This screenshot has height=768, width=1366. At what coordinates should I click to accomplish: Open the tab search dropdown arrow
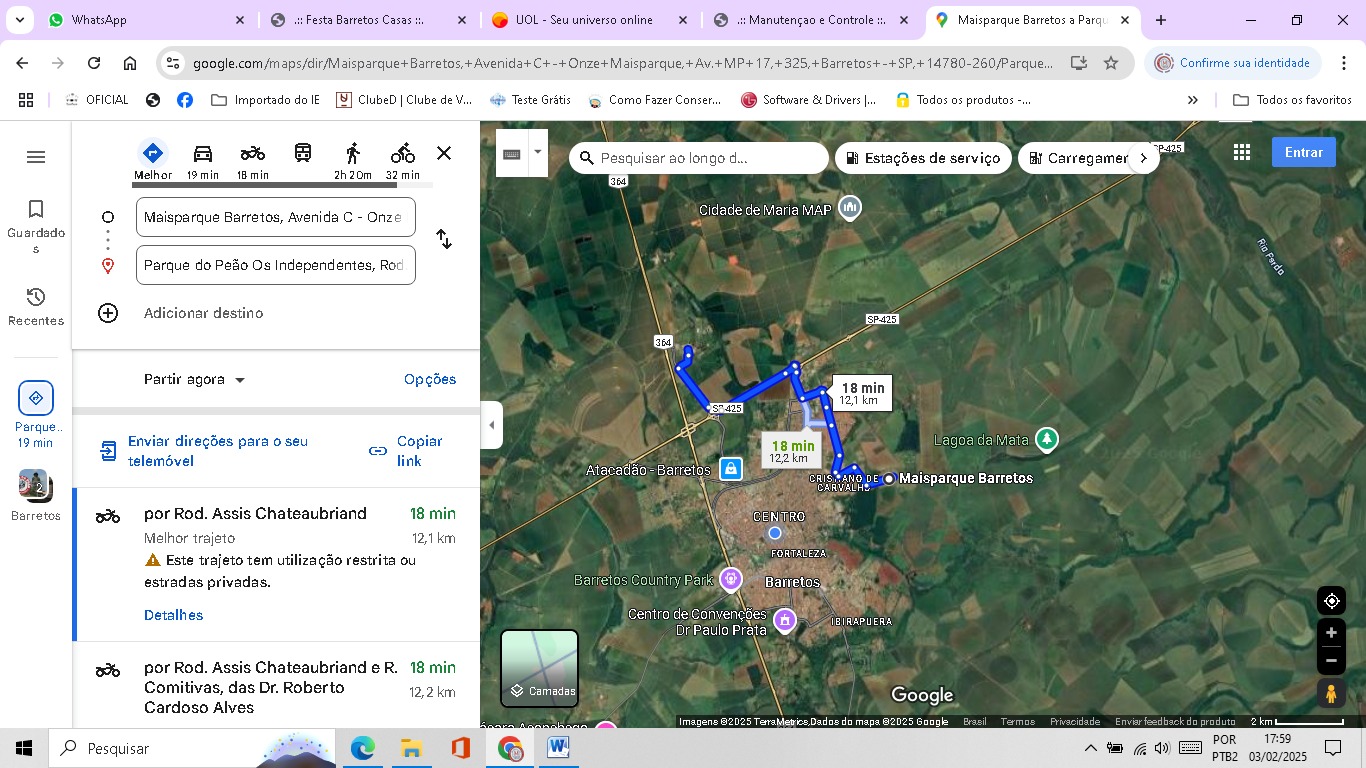tap(20, 20)
